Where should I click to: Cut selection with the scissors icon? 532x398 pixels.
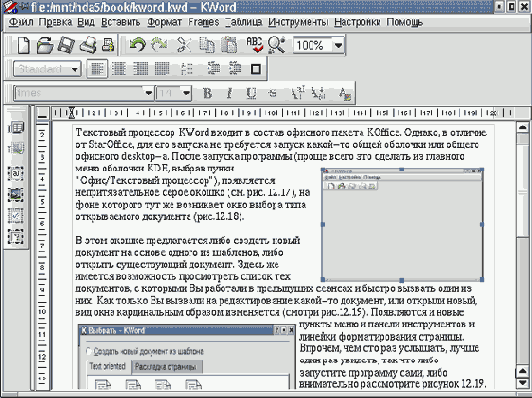point(184,45)
